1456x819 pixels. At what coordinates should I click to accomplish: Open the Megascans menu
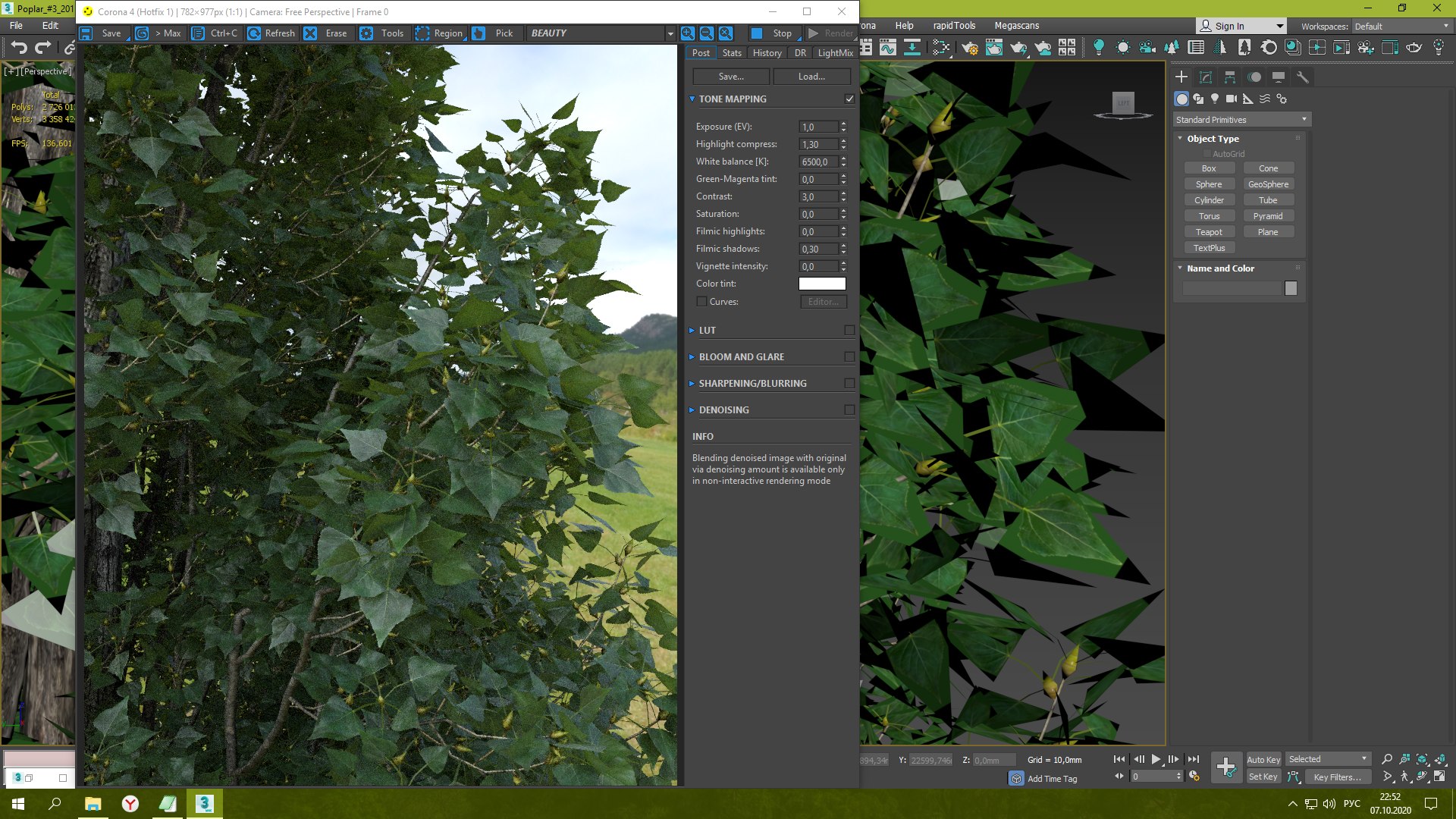point(1017,26)
